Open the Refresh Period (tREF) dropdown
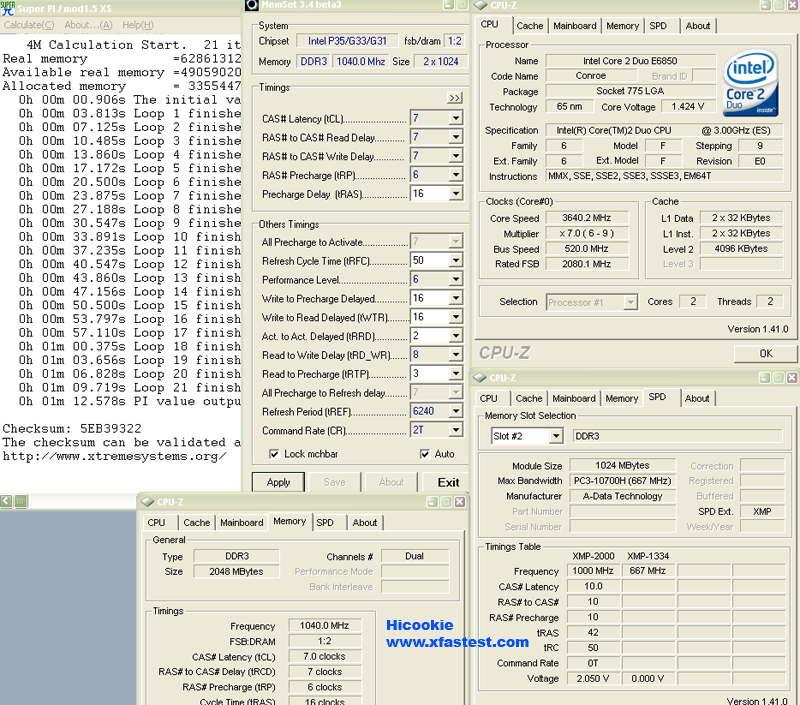 pos(456,411)
